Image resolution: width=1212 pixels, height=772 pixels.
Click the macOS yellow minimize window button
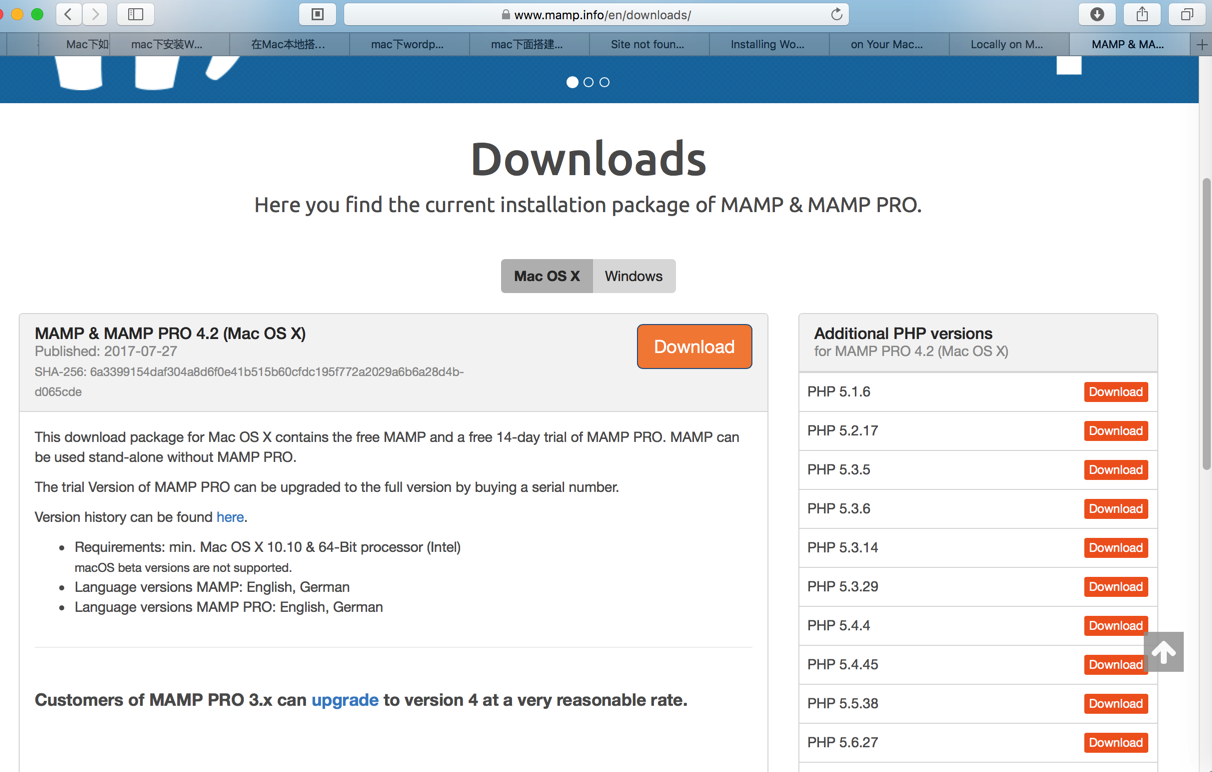17,14
